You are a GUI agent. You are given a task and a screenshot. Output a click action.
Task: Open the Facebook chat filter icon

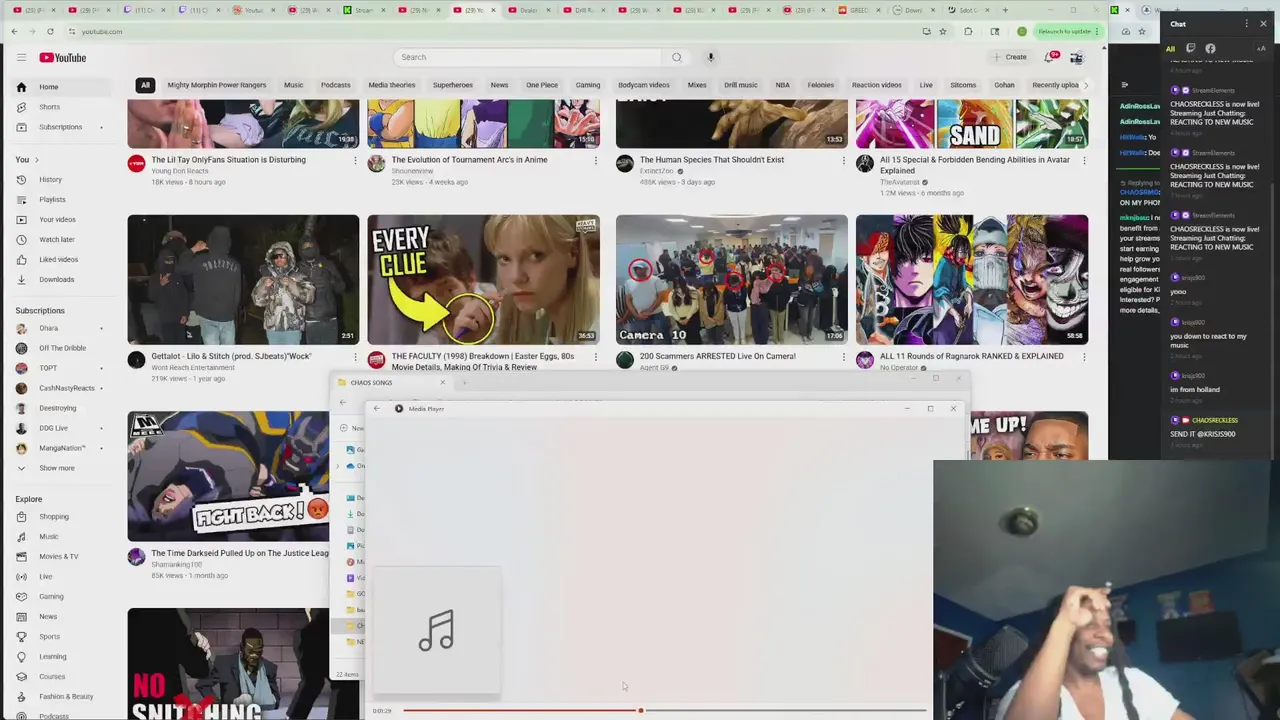(x=1210, y=48)
